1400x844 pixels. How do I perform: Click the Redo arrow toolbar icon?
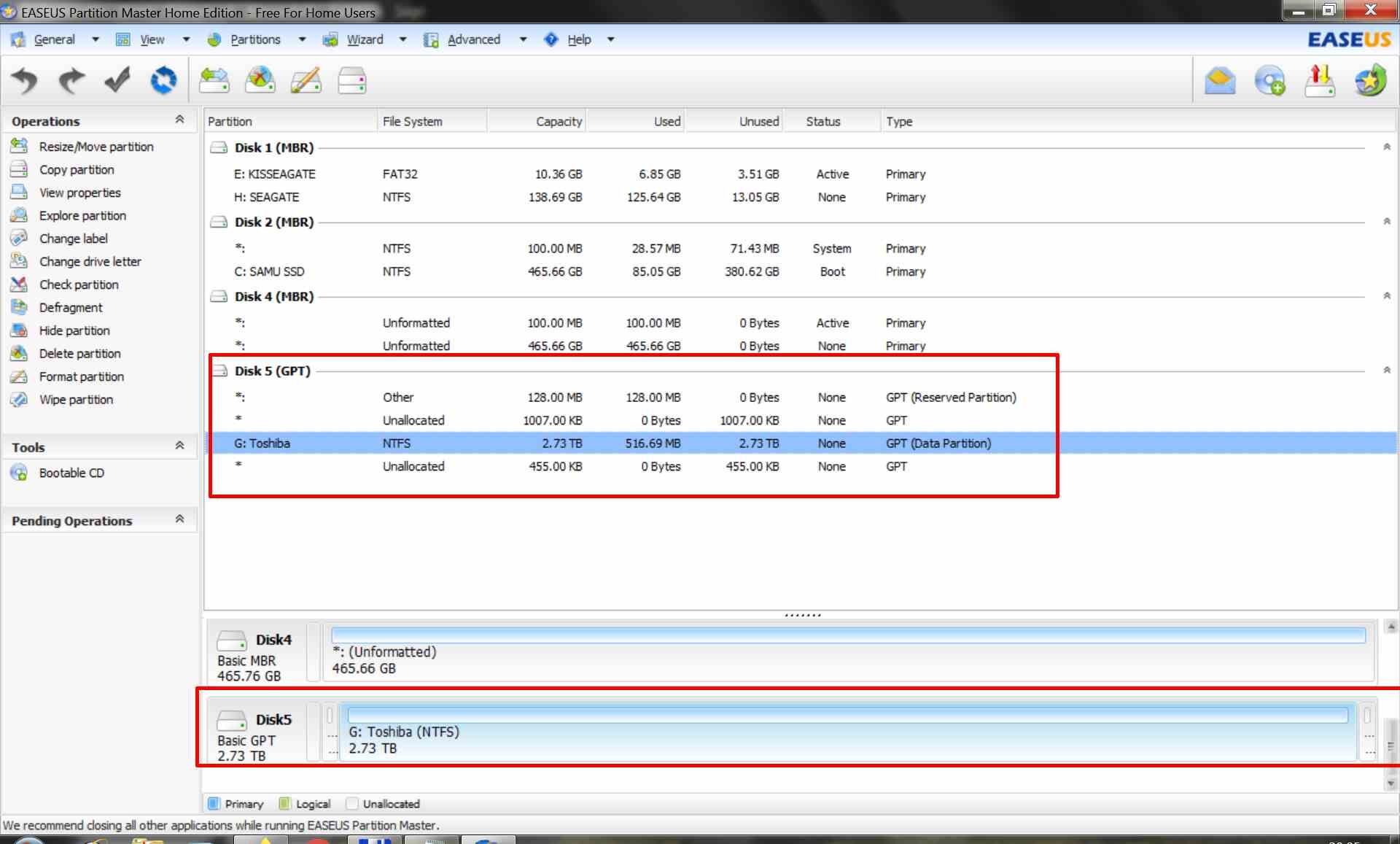click(x=71, y=80)
